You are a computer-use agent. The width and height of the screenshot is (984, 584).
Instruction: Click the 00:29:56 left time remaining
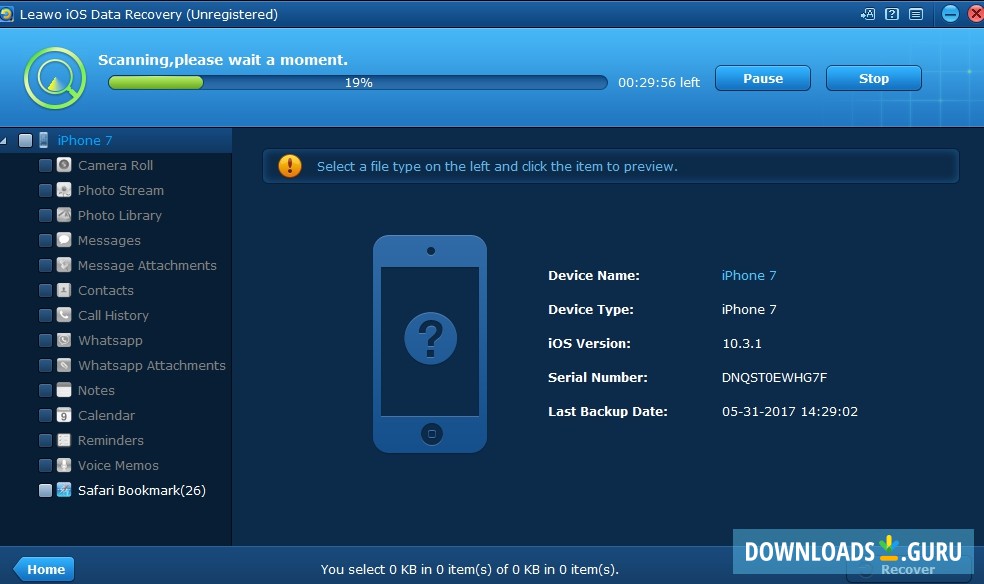[x=659, y=82]
